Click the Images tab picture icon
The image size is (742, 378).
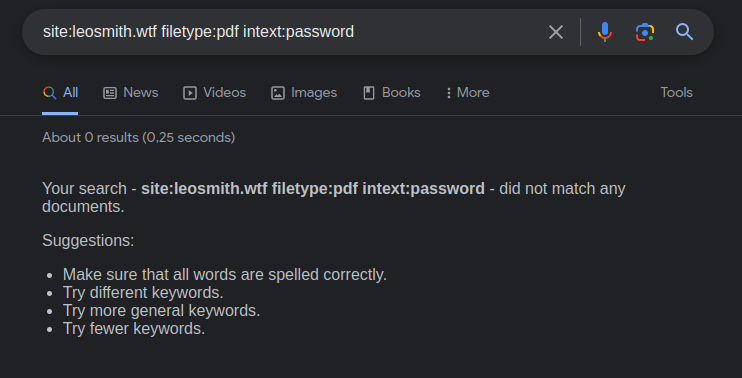click(x=278, y=93)
